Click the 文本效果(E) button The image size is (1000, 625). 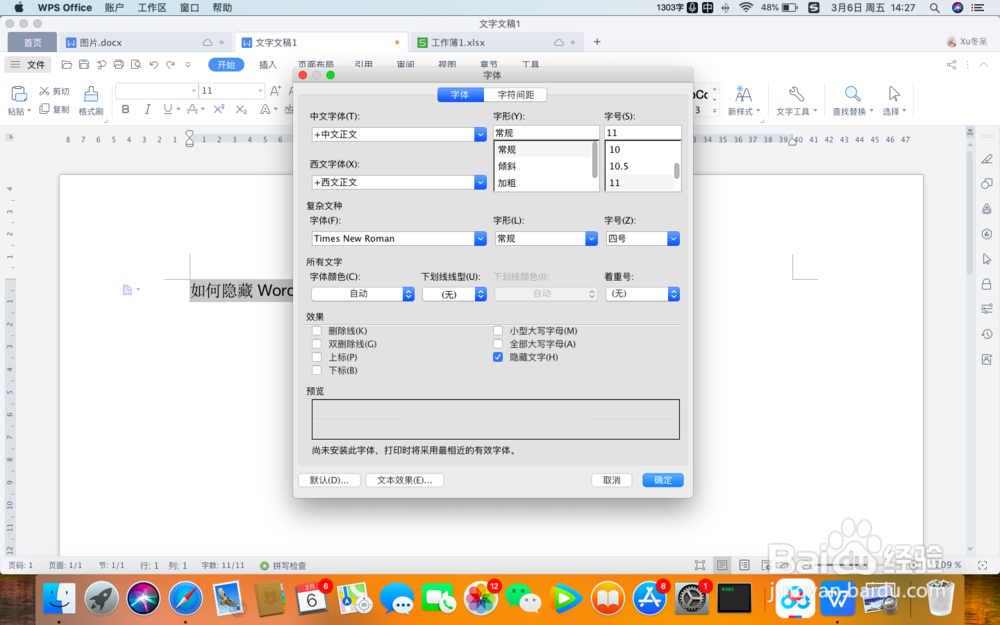pyautogui.click(x=405, y=479)
